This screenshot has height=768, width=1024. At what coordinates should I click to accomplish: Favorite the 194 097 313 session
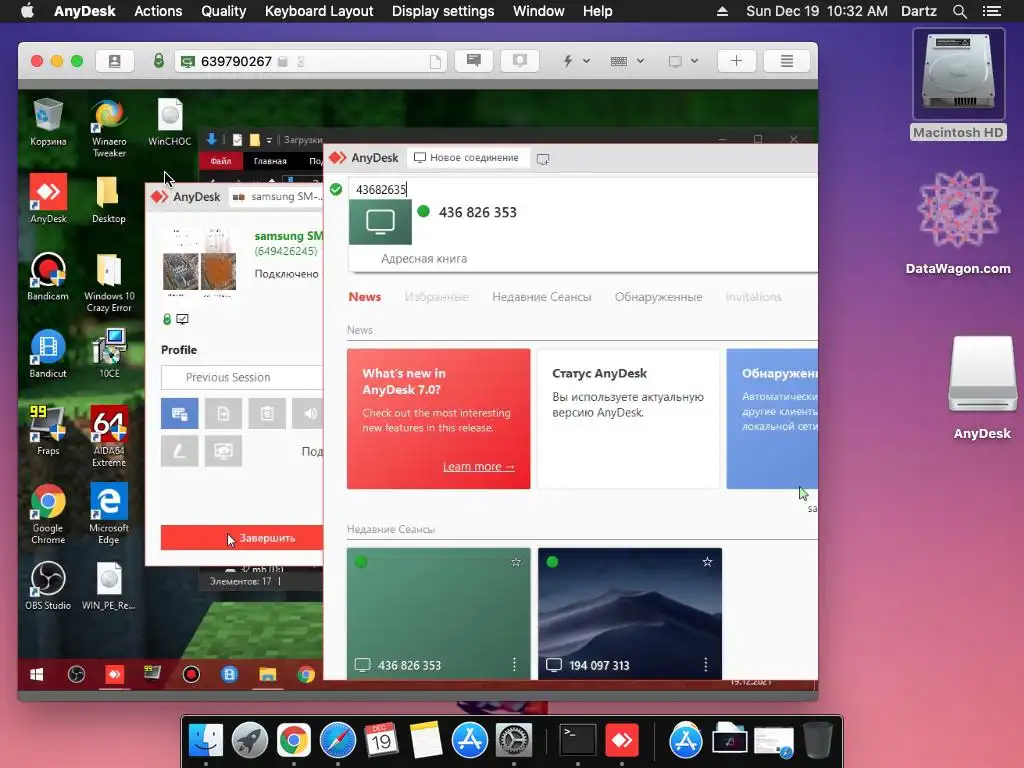tap(707, 562)
